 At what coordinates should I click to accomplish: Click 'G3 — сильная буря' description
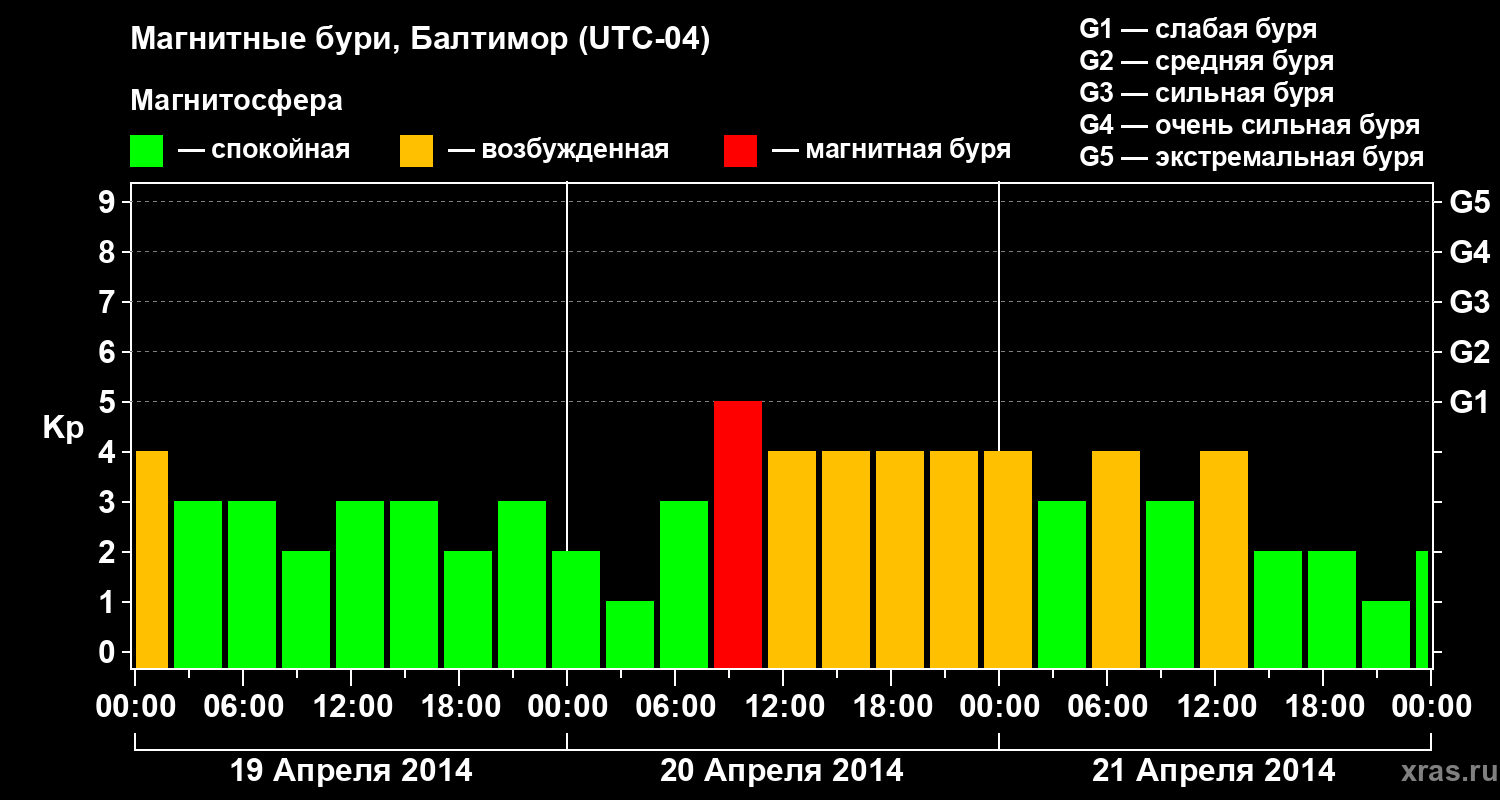(x=1206, y=93)
